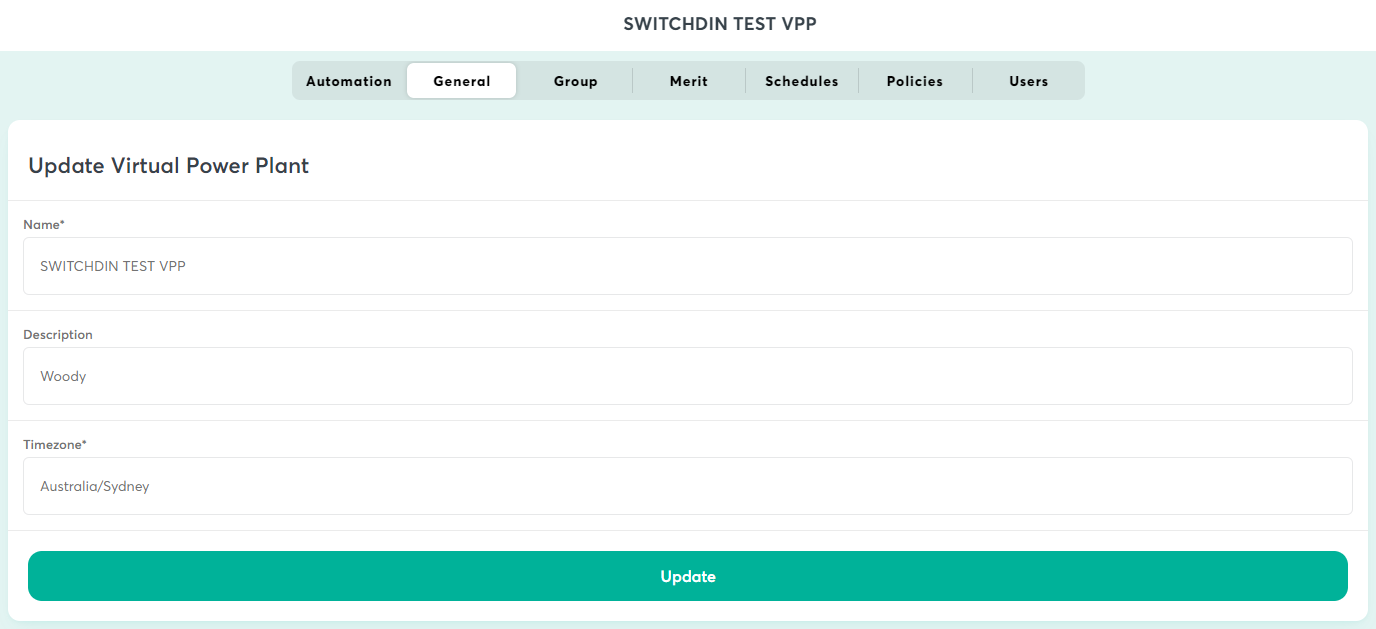Click the Timezone* field label
This screenshot has width=1376, height=629.
pyautogui.click(x=55, y=445)
